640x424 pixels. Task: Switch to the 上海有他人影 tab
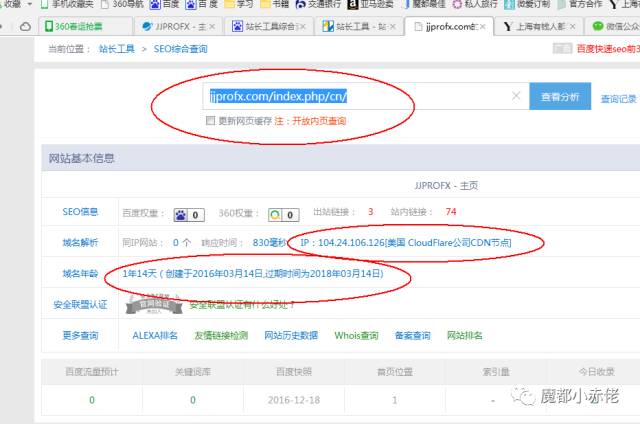pos(539,27)
